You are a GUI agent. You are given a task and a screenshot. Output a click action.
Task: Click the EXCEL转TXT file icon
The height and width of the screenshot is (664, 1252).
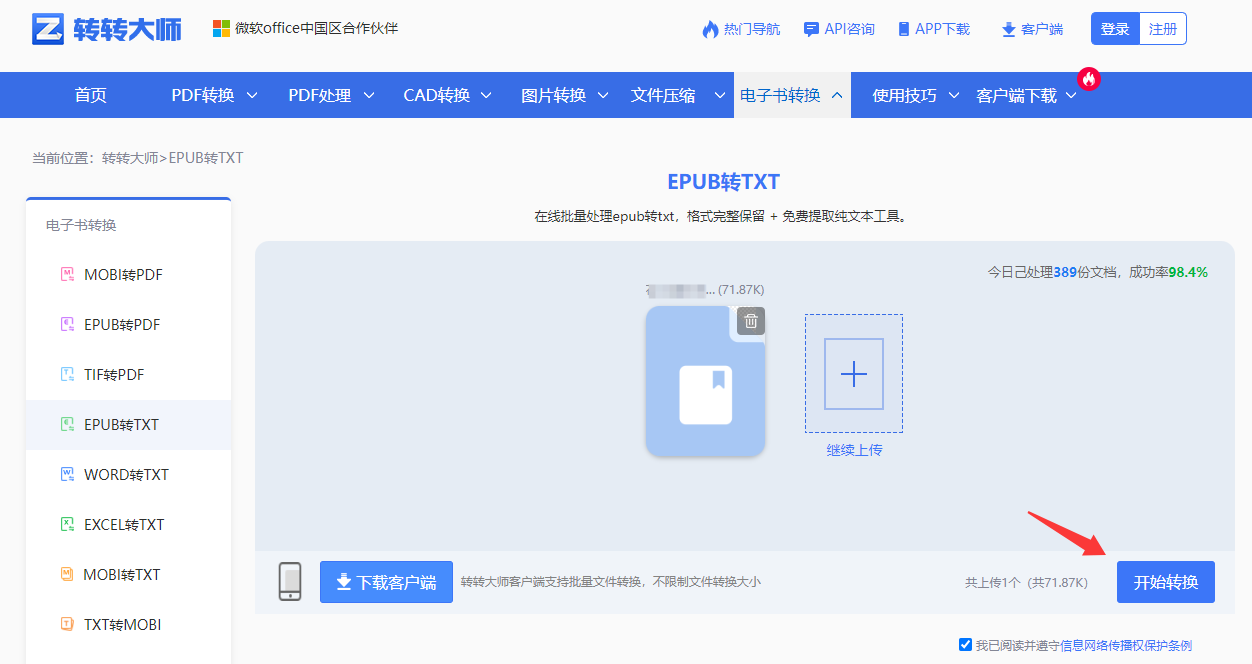click(68, 525)
